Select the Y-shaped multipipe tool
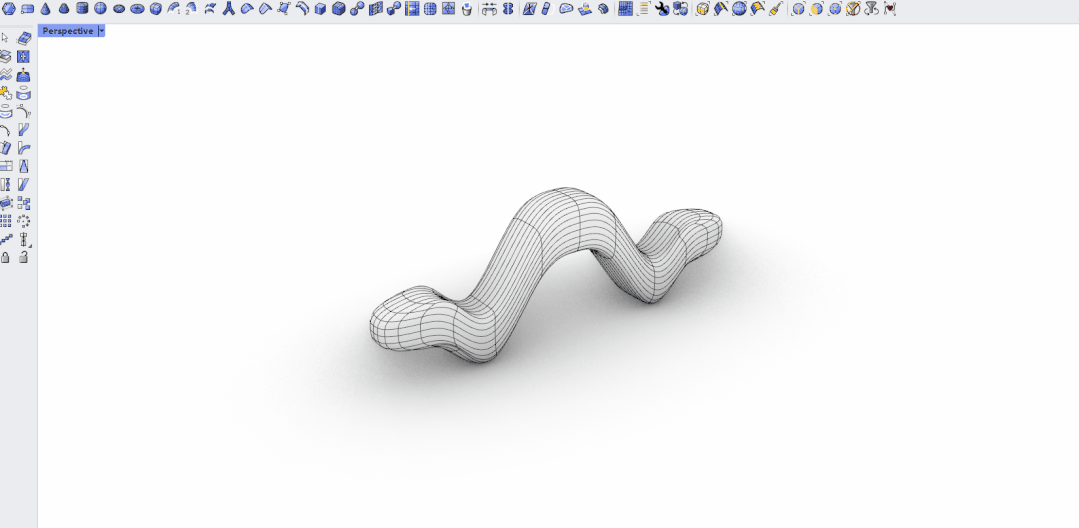Screen dimensions: 1079x528 point(229,9)
